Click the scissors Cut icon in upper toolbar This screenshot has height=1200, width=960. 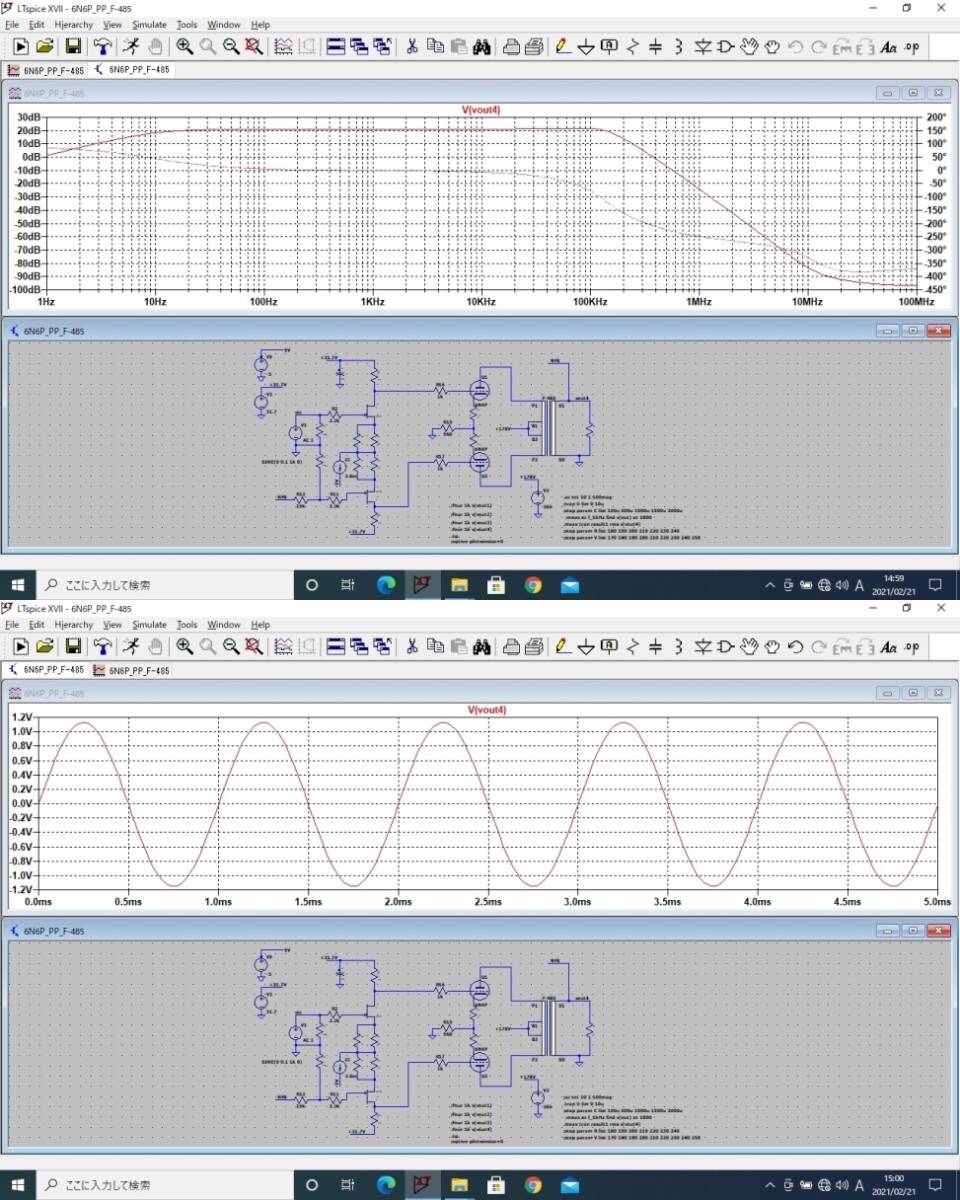tap(411, 46)
